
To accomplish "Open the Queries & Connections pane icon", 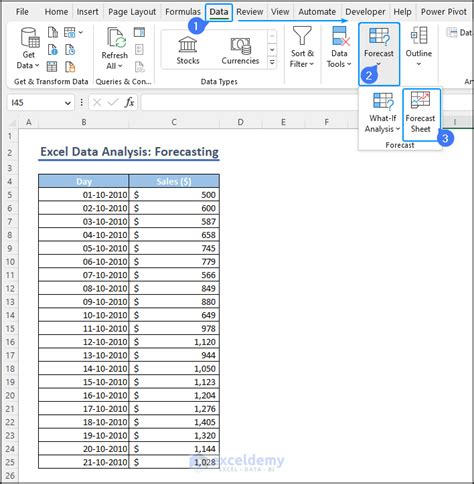I will pos(139,32).
